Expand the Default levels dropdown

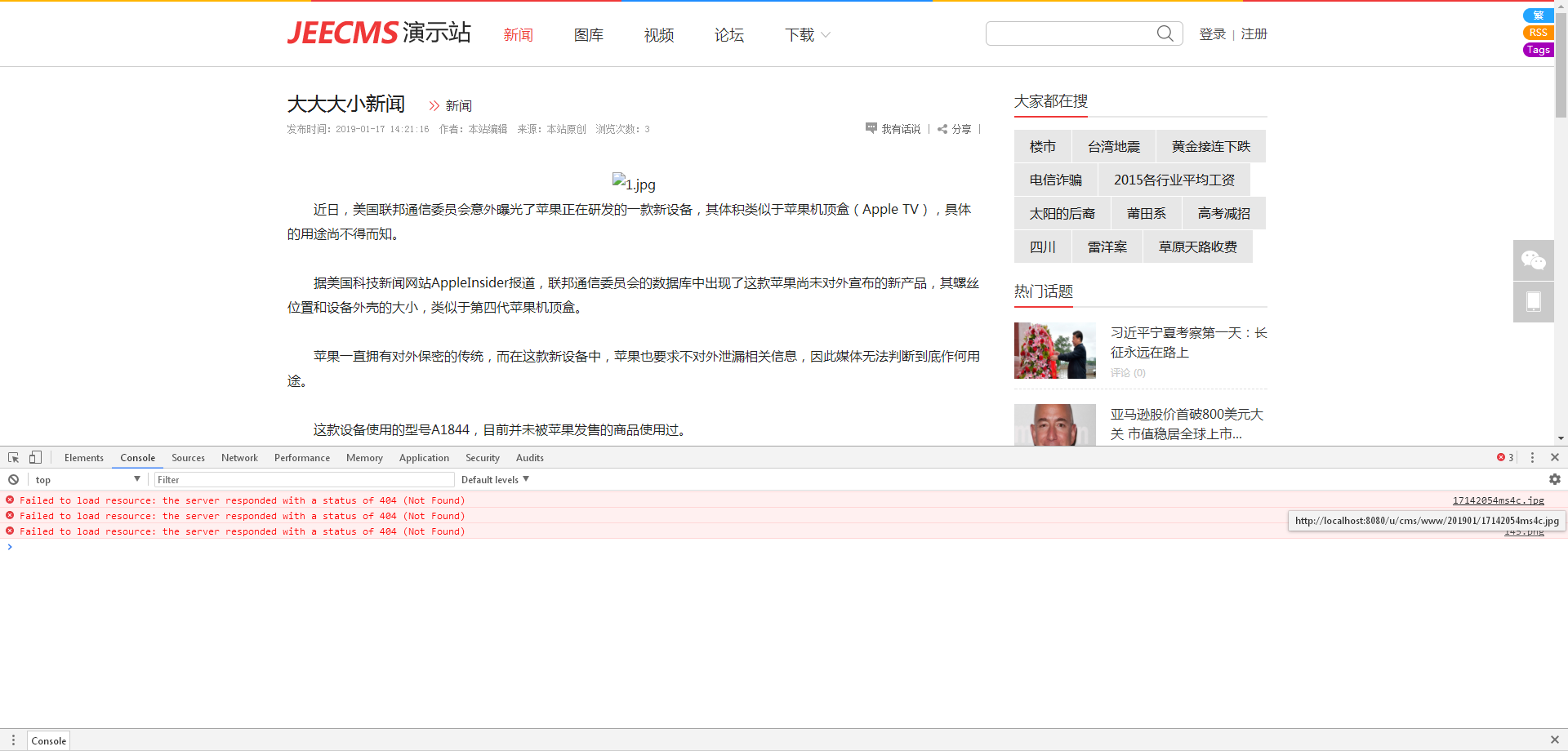click(x=495, y=480)
